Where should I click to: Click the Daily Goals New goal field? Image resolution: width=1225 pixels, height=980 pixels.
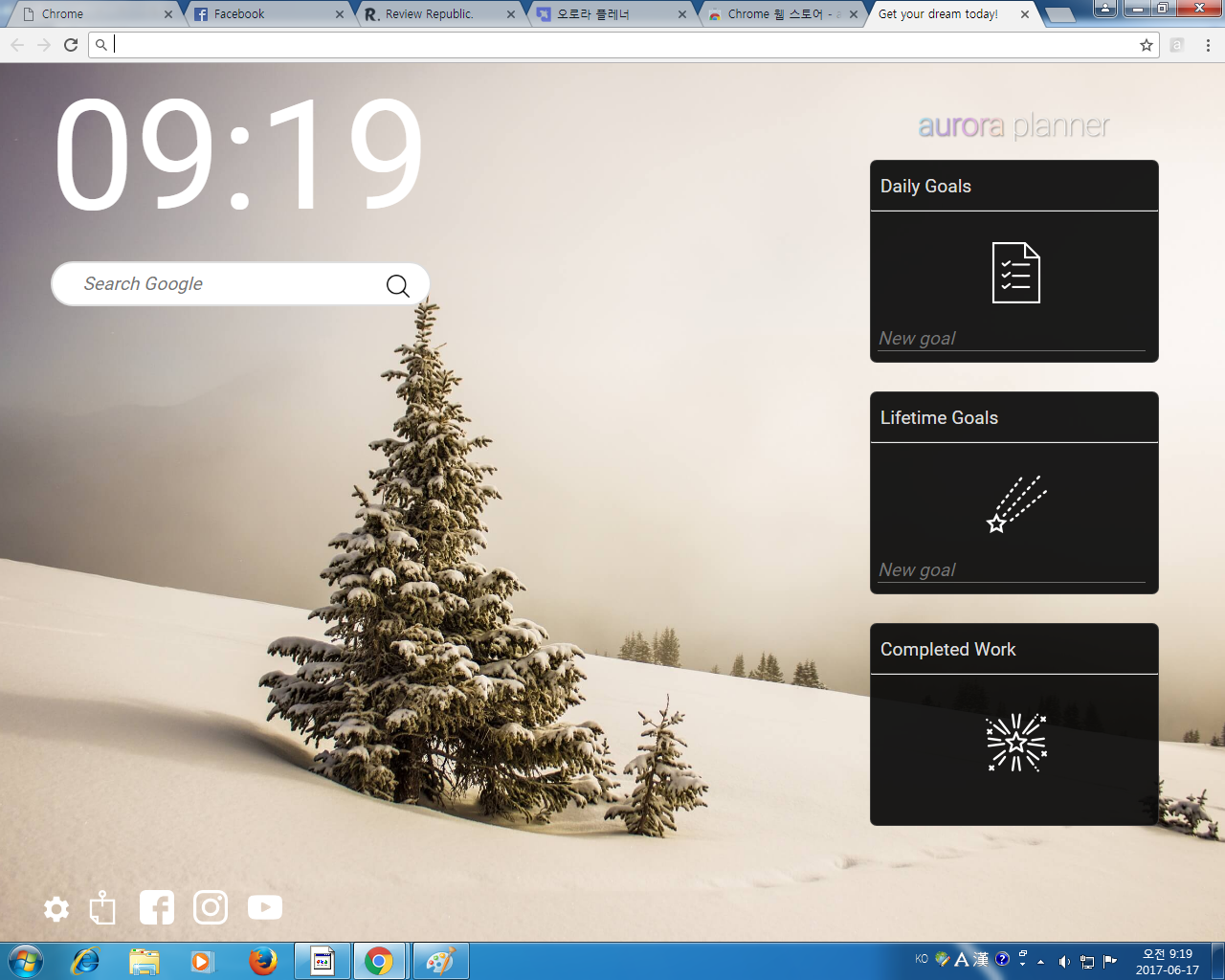click(1012, 339)
